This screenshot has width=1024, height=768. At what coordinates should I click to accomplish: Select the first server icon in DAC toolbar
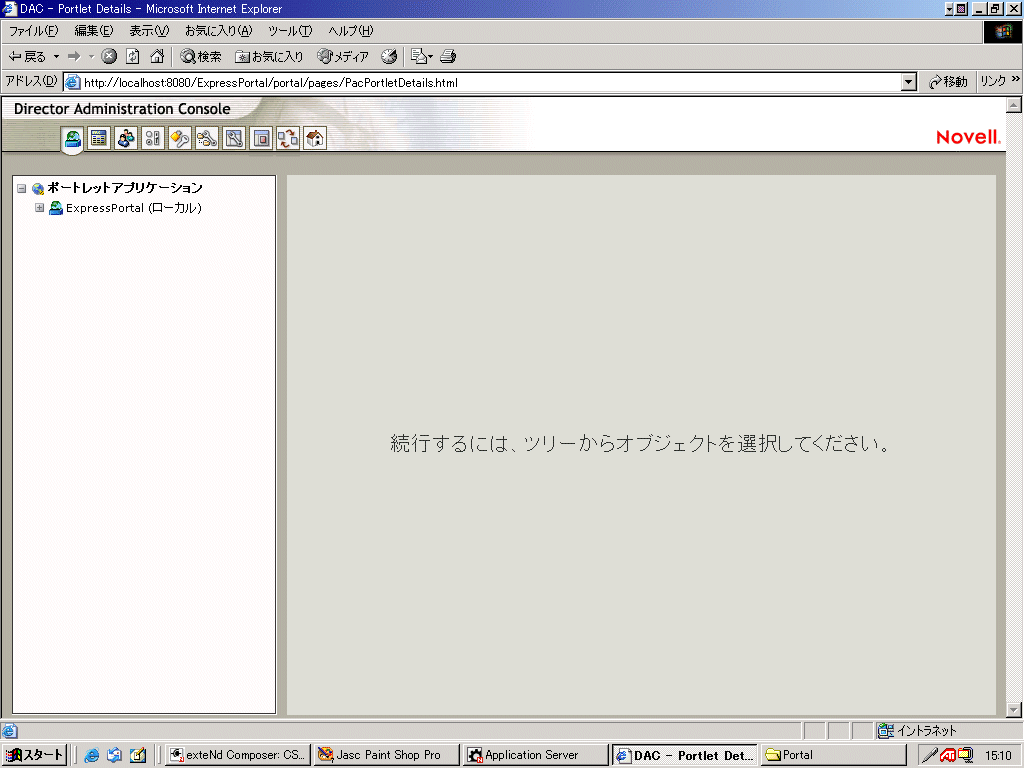pos(72,138)
